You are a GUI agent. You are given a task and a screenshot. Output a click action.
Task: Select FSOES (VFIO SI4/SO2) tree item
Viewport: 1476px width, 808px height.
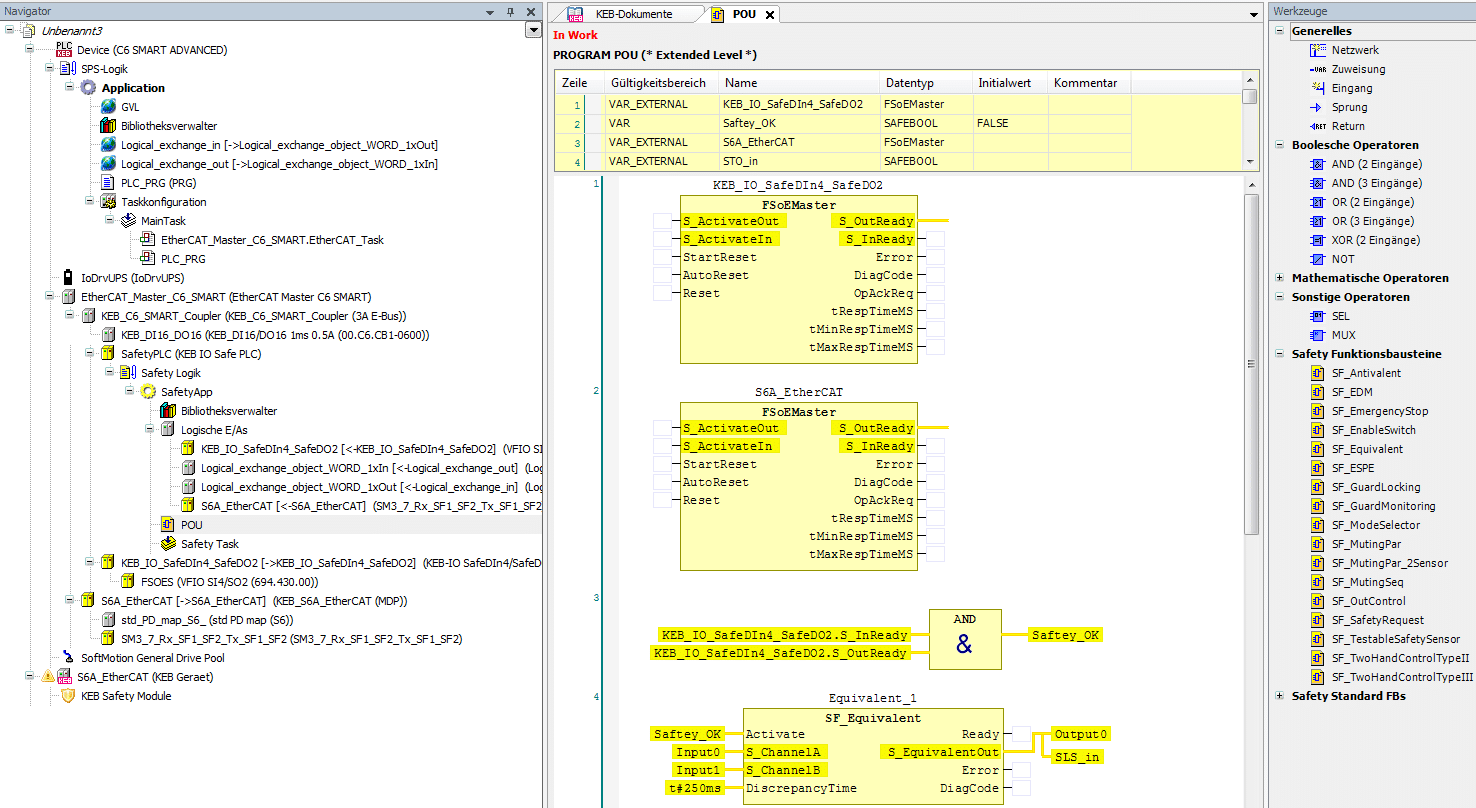coord(230,582)
